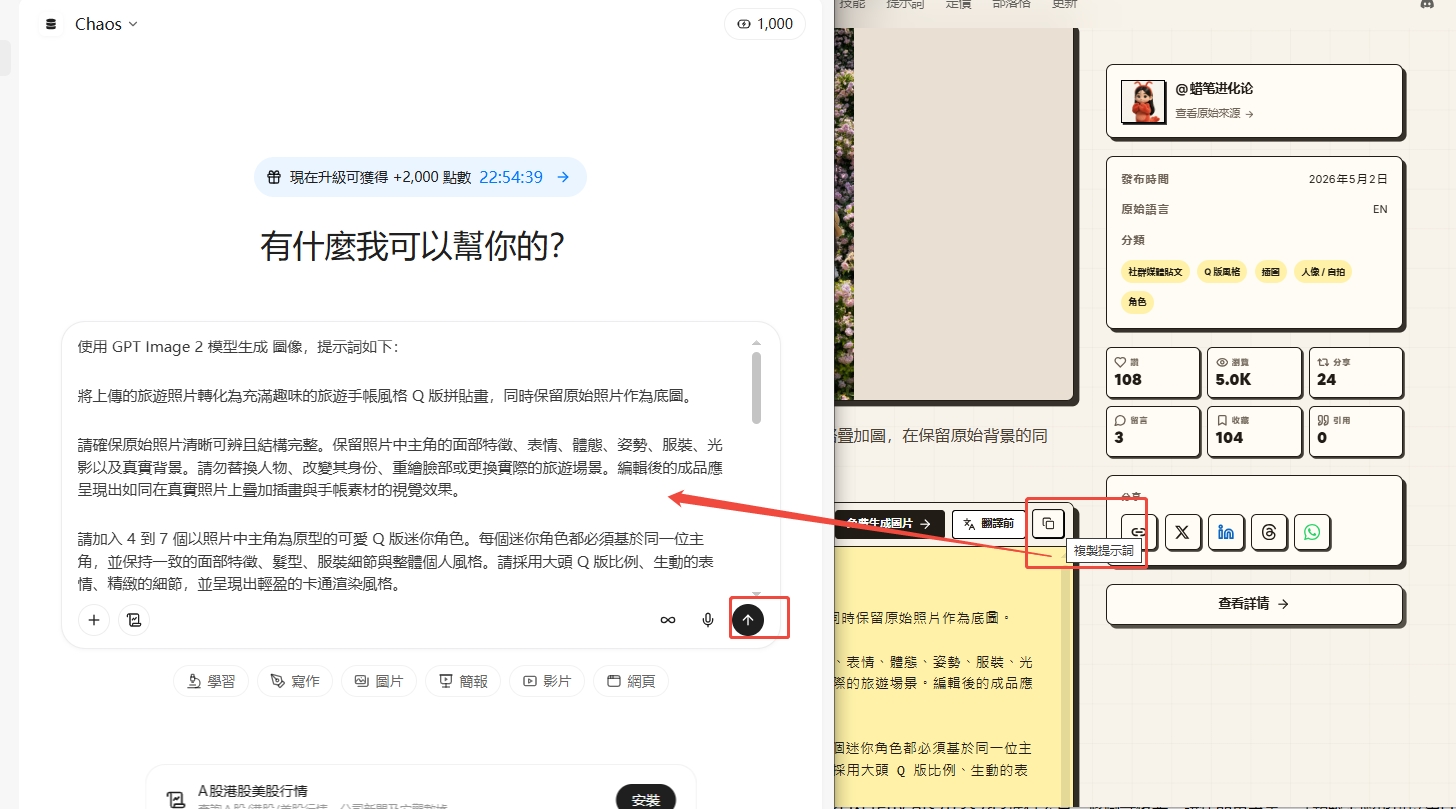
Task: Click the prompt box scrollbar thumb
Action: pyautogui.click(x=757, y=388)
